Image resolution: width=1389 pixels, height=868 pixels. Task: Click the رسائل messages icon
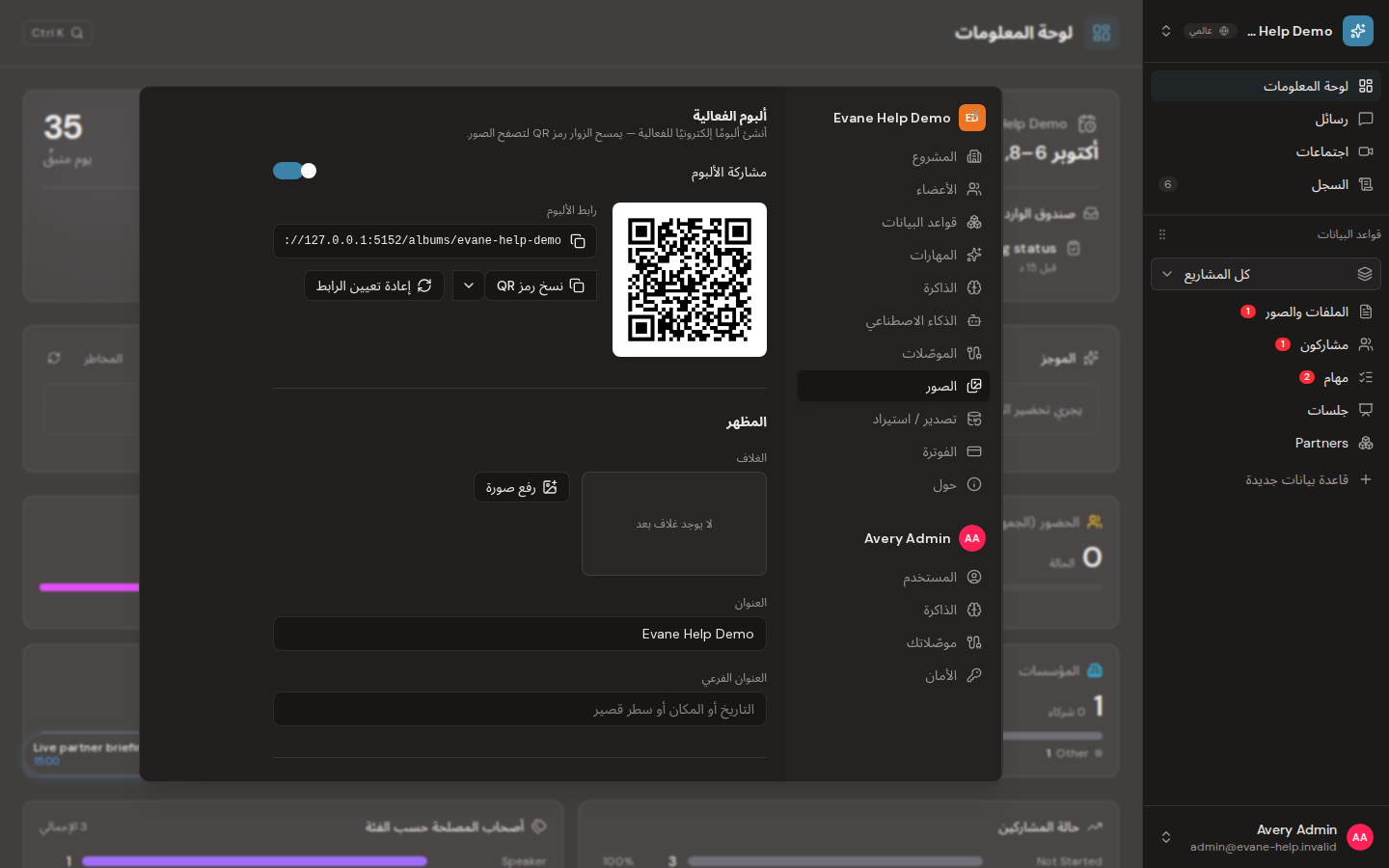[1366, 119]
